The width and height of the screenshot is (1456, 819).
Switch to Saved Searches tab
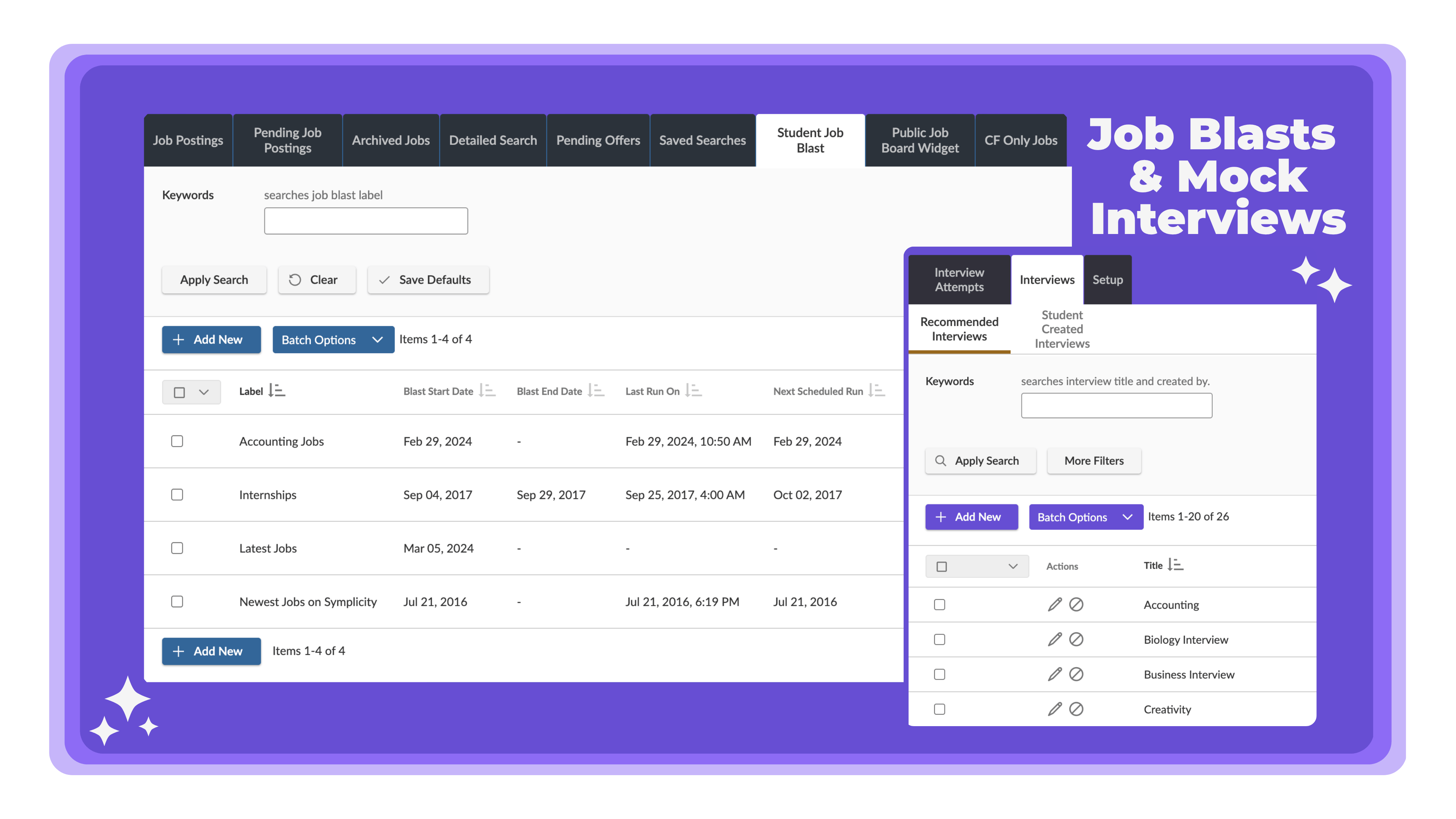(x=702, y=140)
